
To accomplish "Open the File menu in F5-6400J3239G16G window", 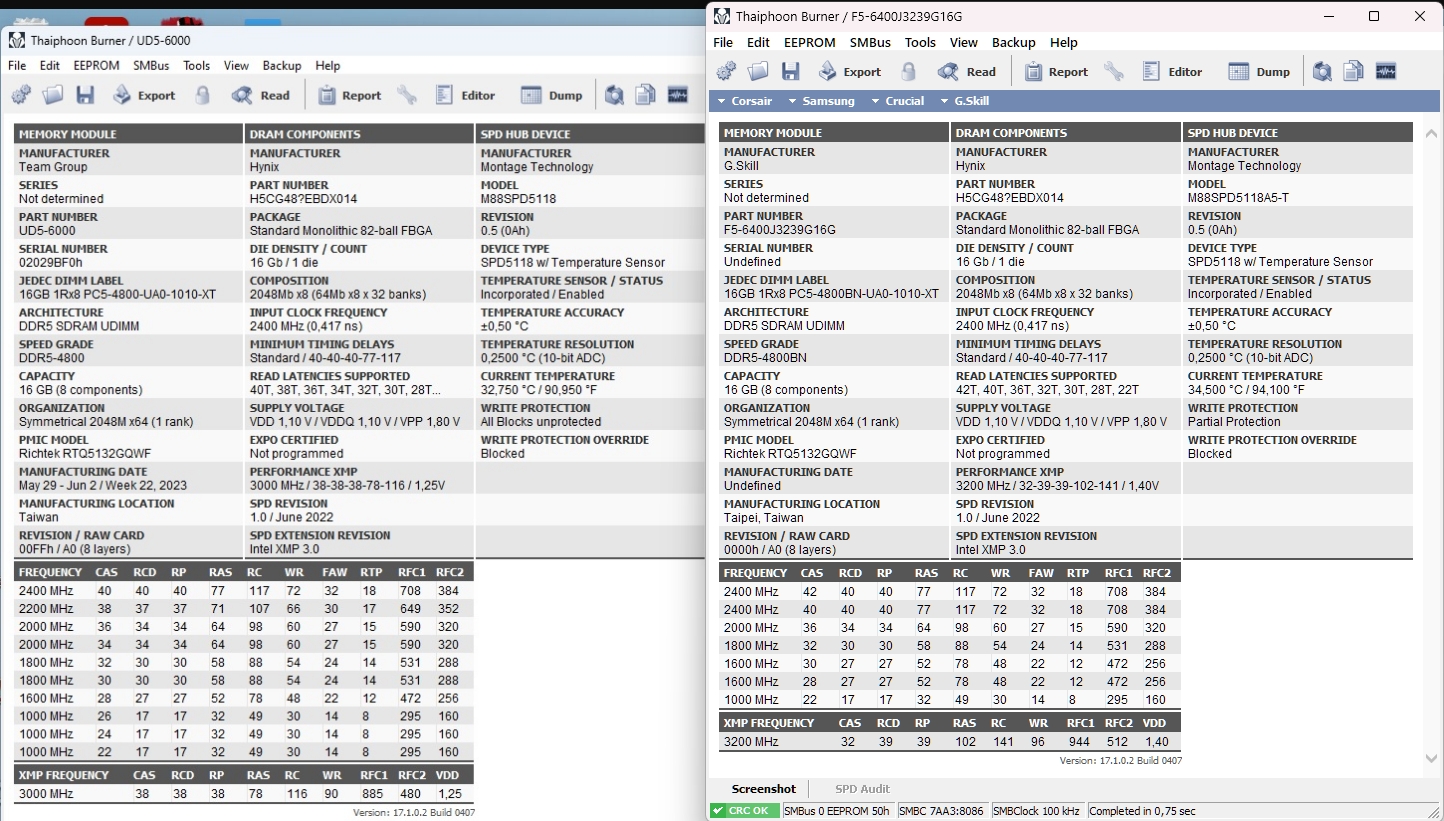I will [723, 43].
